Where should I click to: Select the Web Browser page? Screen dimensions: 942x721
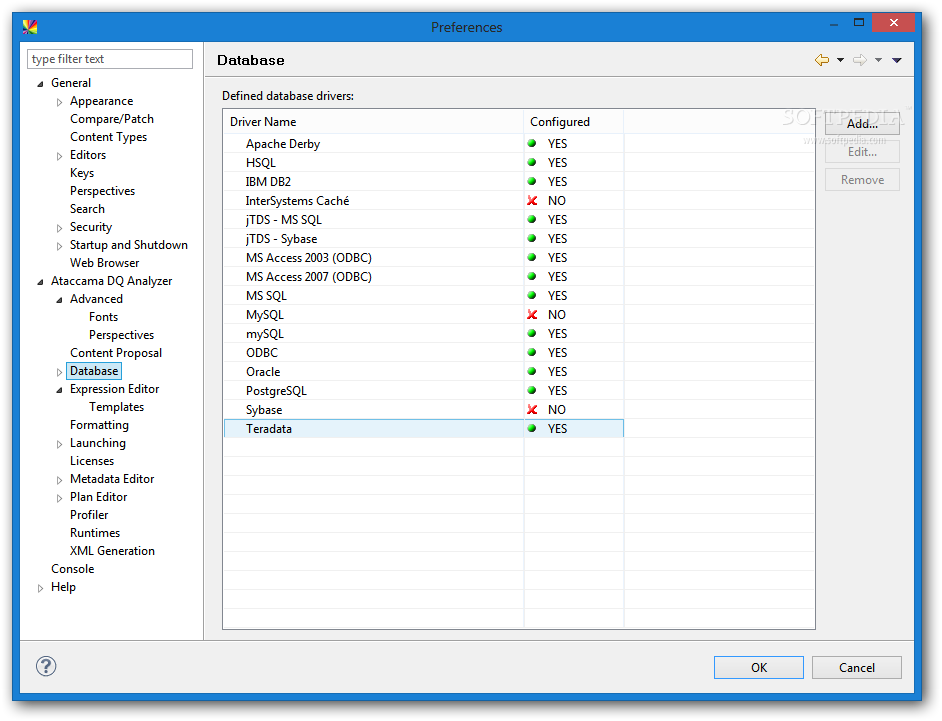[x=105, y=263]
